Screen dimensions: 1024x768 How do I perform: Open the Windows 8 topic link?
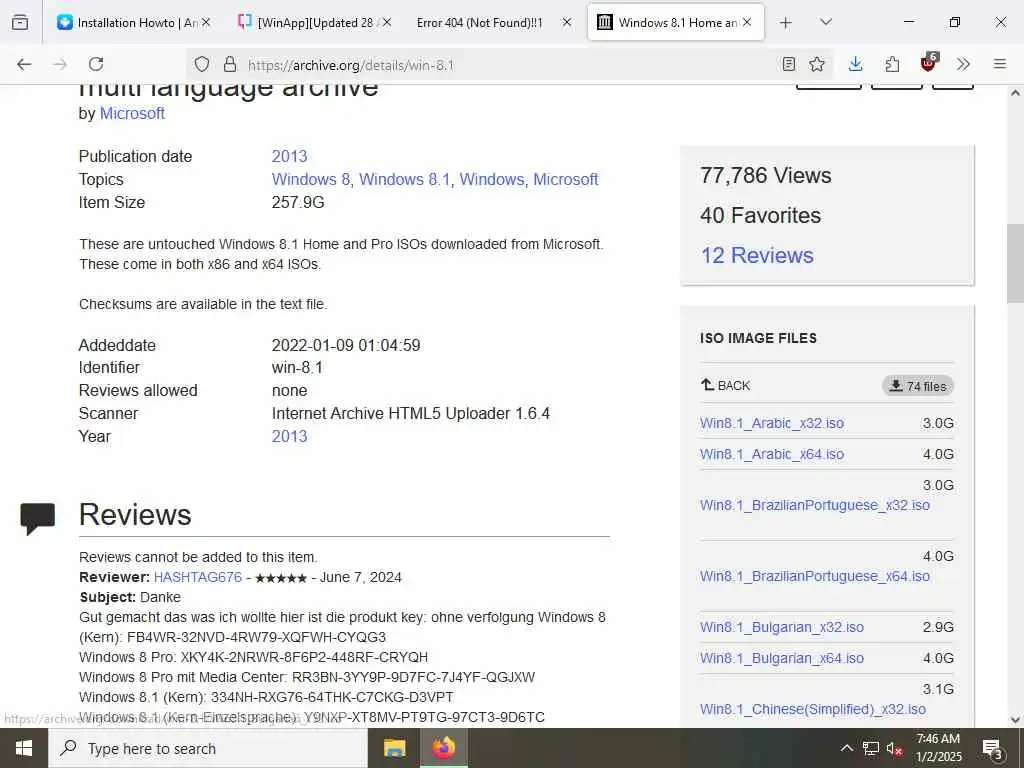coord(311,180)
